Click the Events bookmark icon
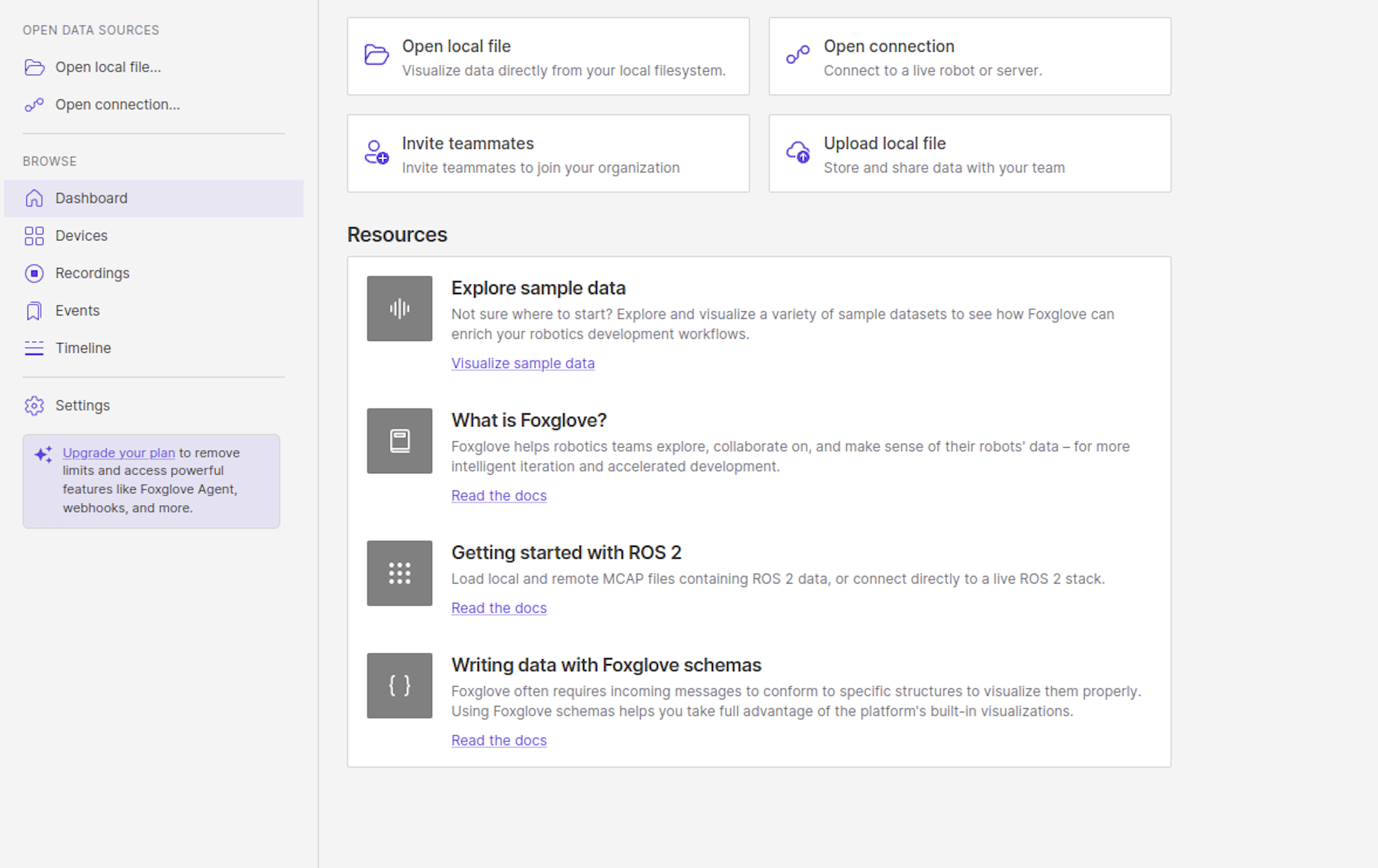The height and width of the screenshot is (868, 1378). click(x=34, y=311)
